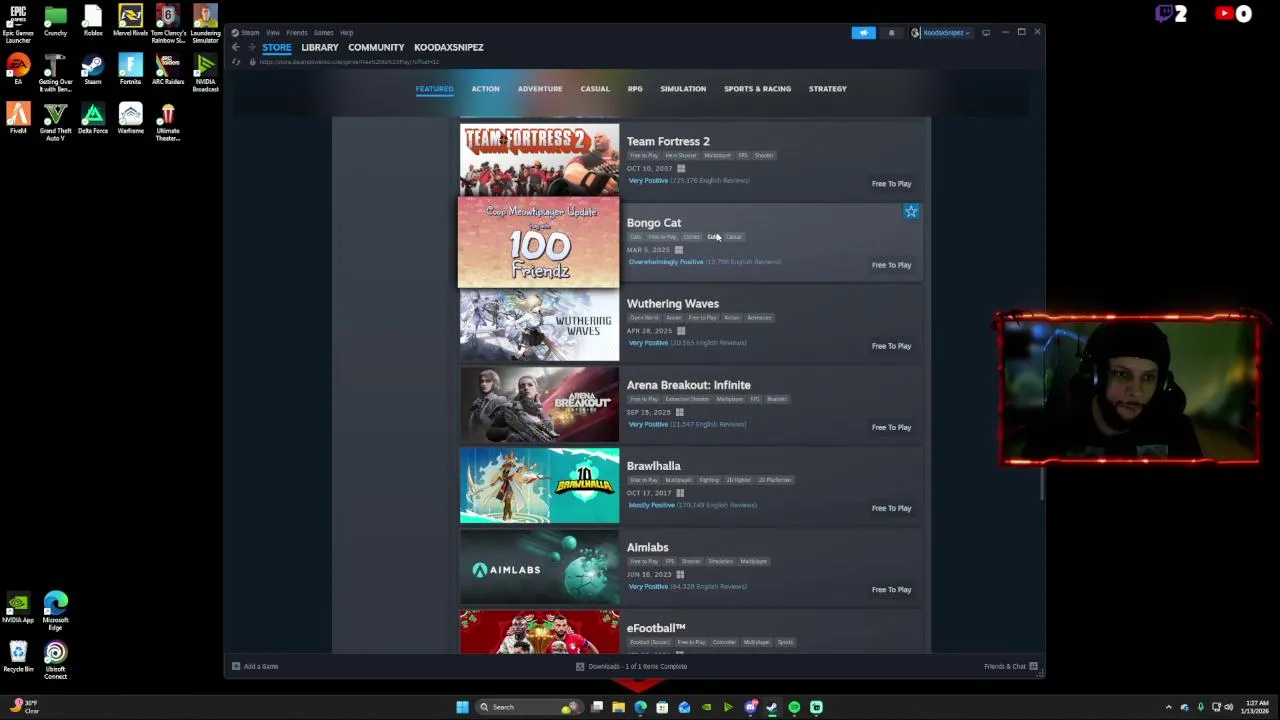This screenshot has width=1280, height=720.
Task: Open the View menu in Steam
Action: pos(273,33)
